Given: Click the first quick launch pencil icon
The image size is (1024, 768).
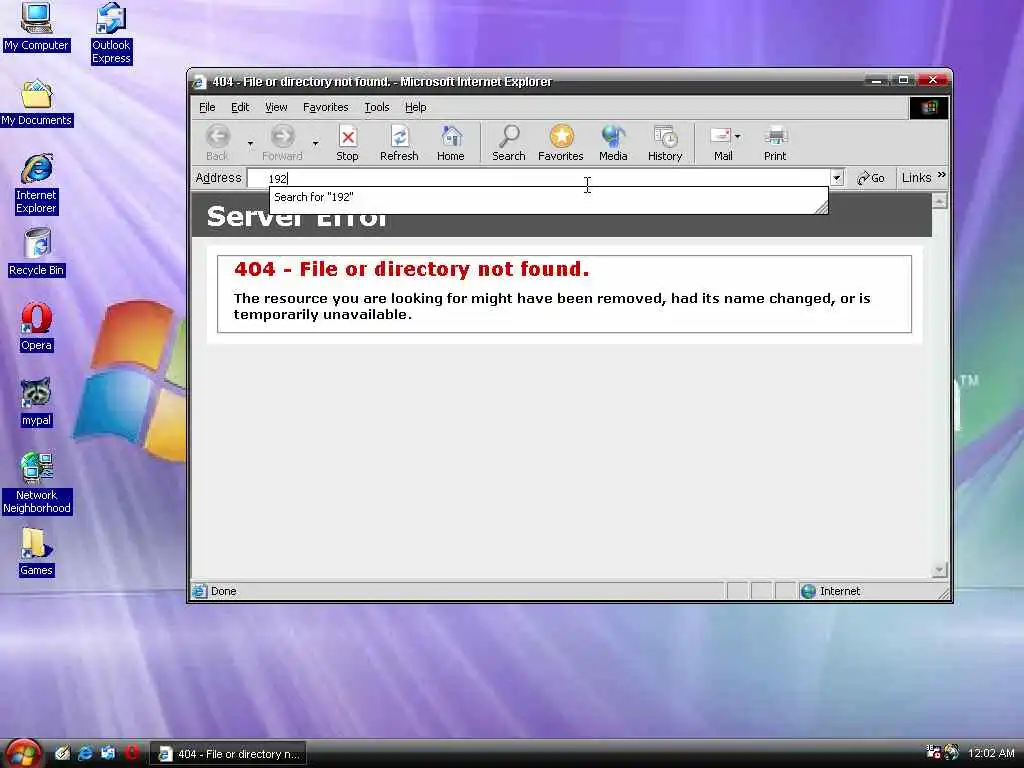Looking at the screenshot, I should 63,753.
